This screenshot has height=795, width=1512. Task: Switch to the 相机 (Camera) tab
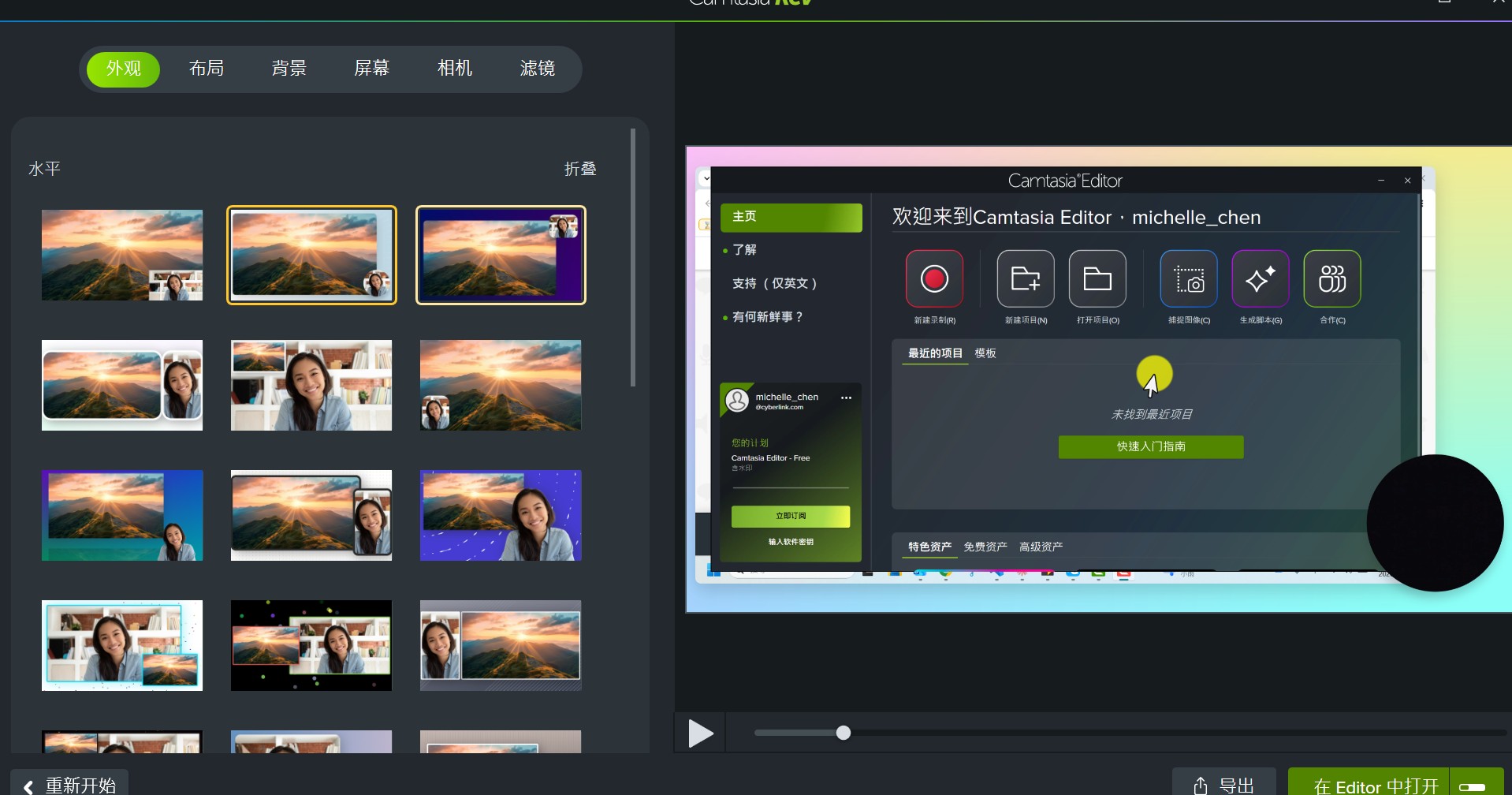coord(455,69)
